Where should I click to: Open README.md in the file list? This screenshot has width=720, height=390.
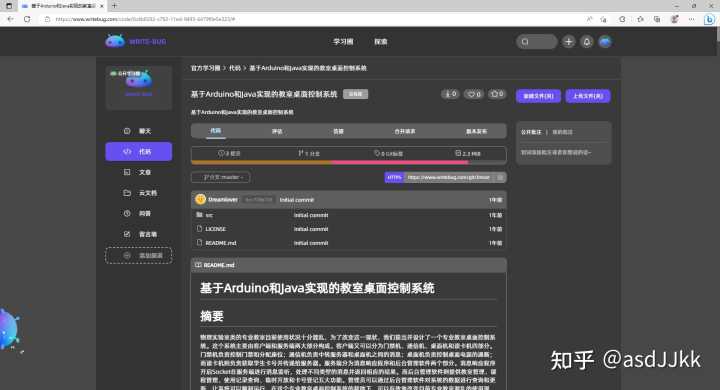click(x=220, y=243)
